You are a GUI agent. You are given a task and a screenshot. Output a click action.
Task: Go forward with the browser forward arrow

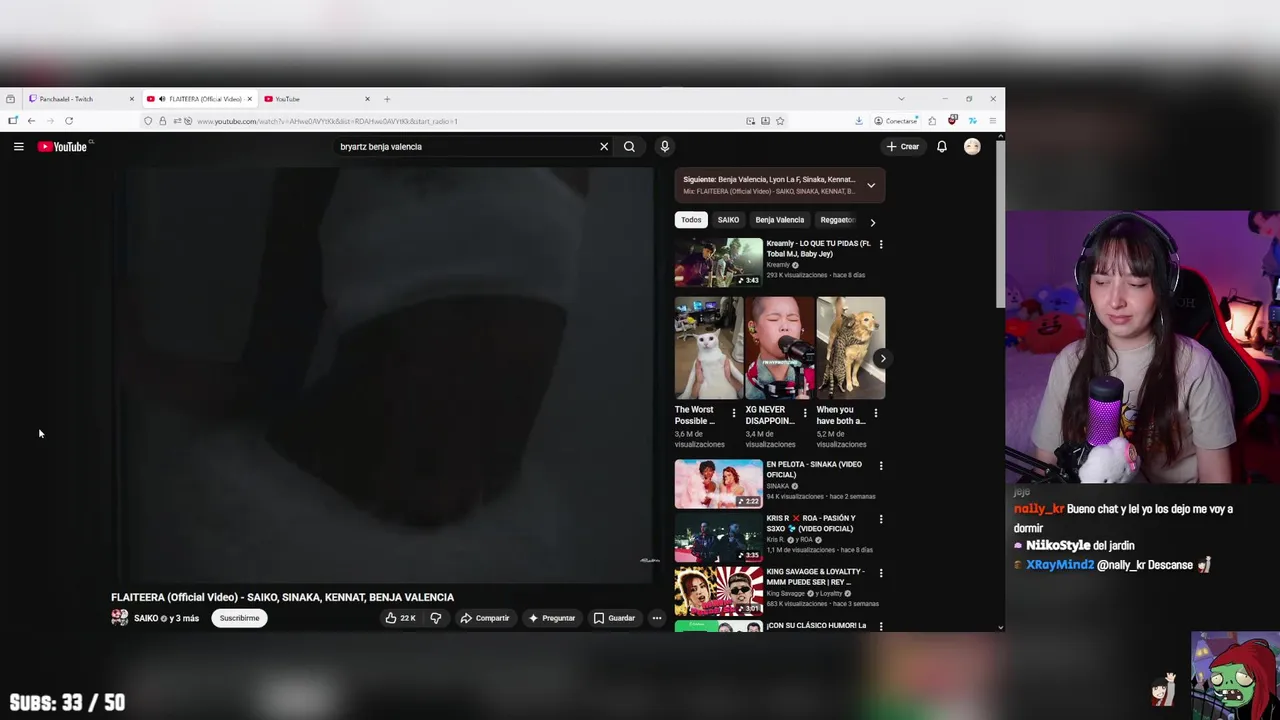click(50, 121)
